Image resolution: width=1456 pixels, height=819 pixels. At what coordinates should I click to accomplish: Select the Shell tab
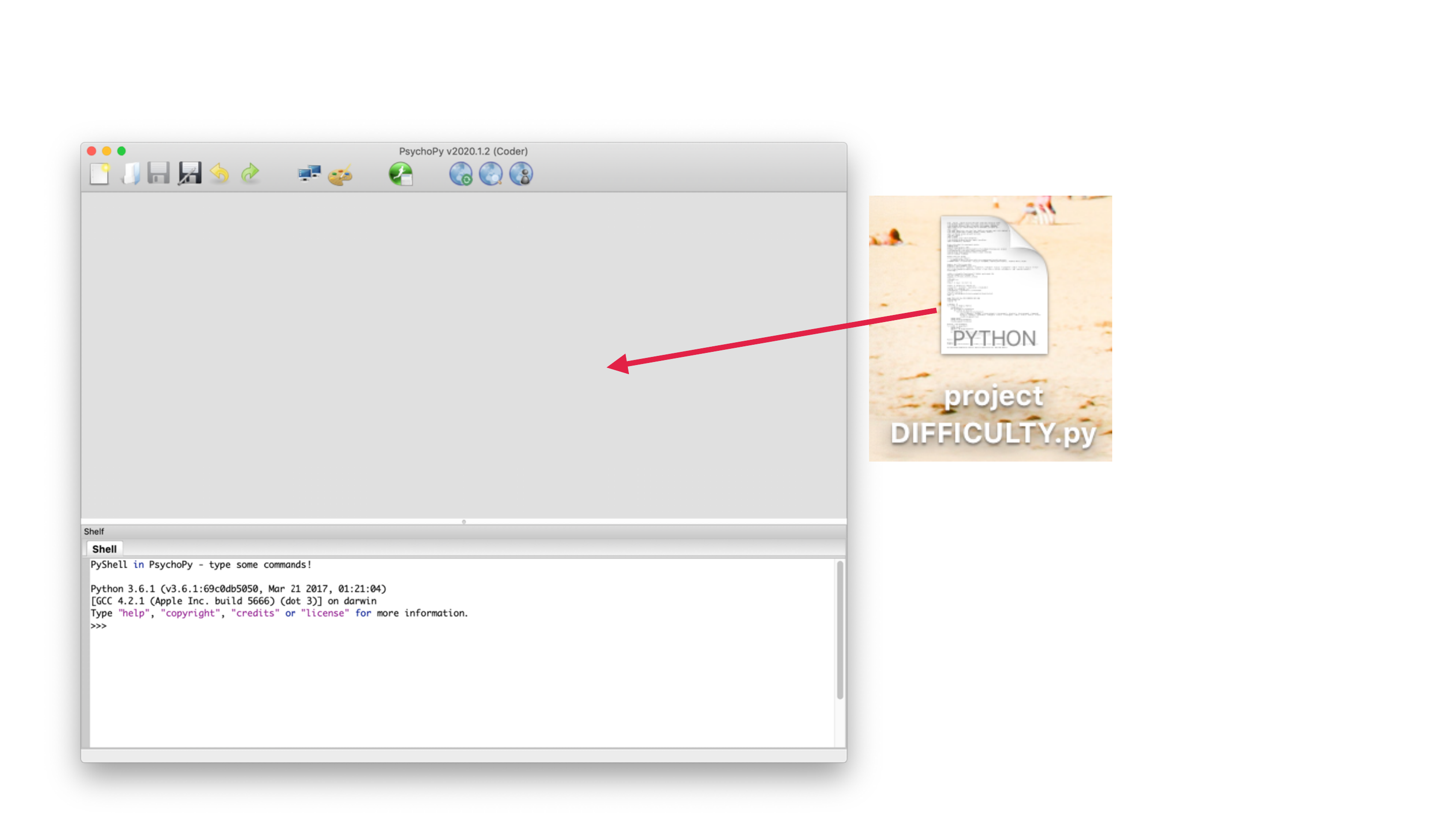105,549
